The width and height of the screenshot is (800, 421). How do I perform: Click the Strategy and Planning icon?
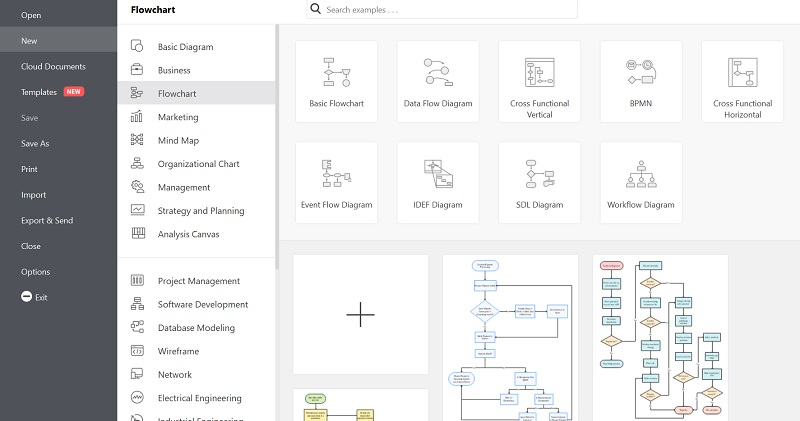137,210
